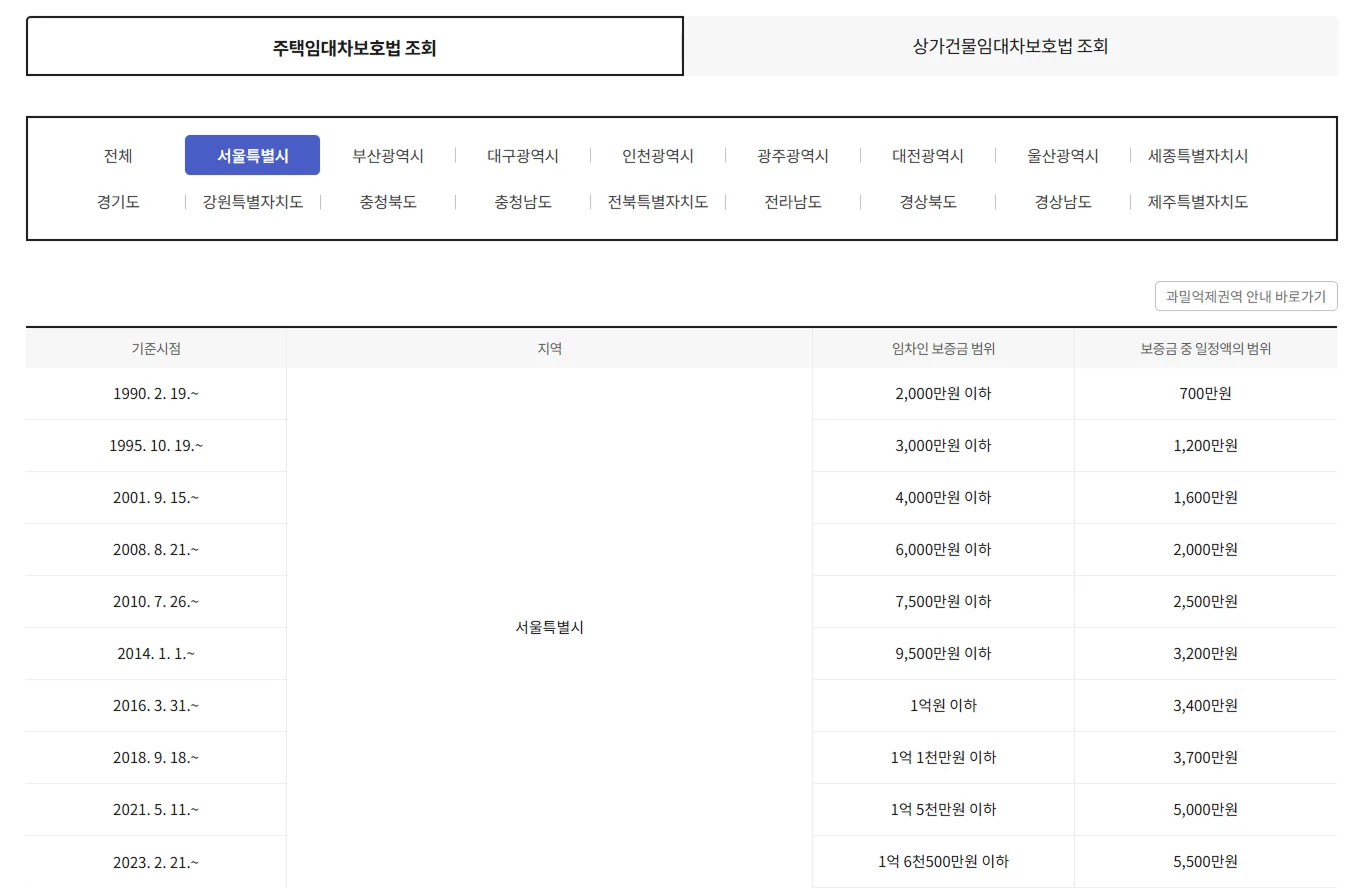Viewport: 1355px width, 894px height.
Task: Select 대전광역시 region
Action: coord(928,156)
